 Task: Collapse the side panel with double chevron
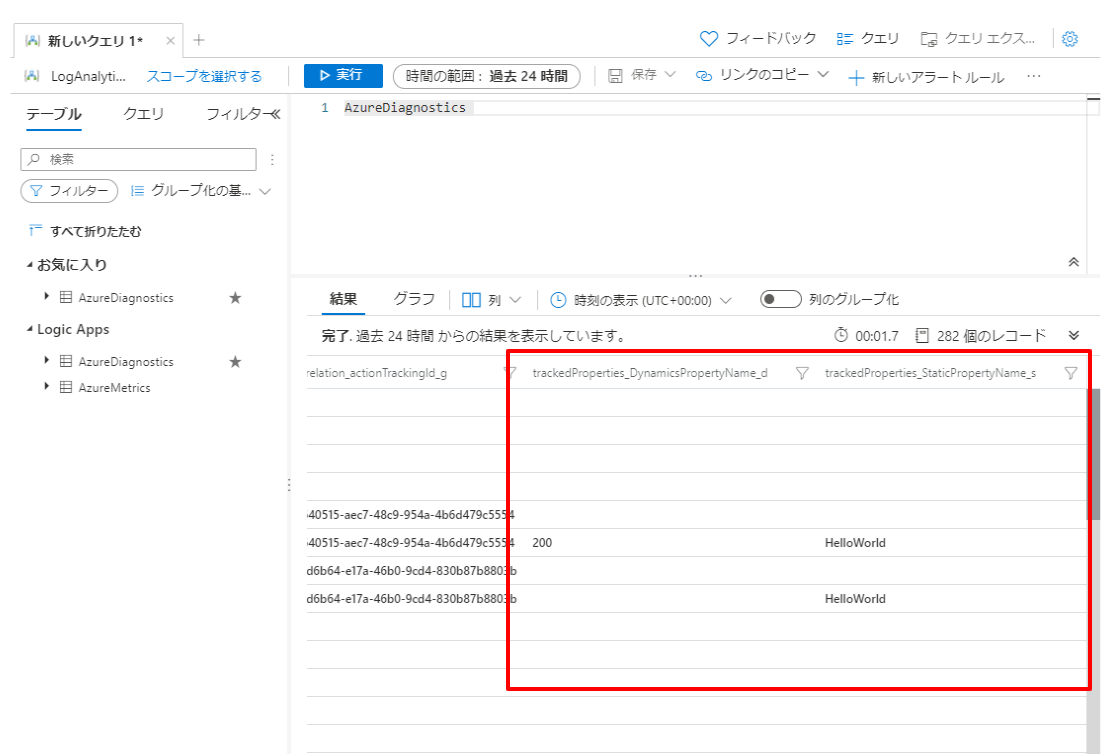275,114
